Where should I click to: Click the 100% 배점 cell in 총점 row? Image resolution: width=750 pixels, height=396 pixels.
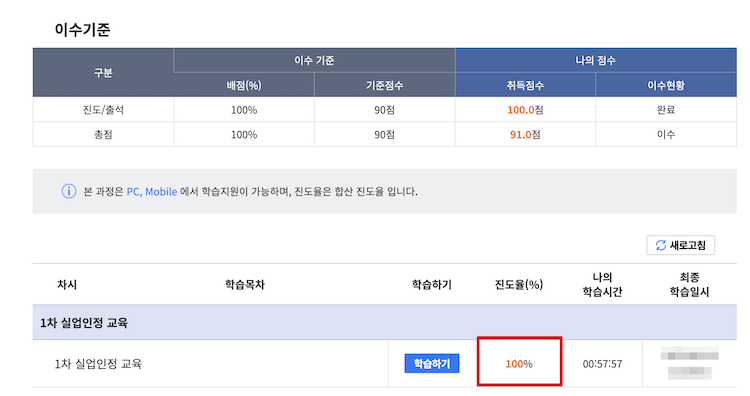pos(244,134)
